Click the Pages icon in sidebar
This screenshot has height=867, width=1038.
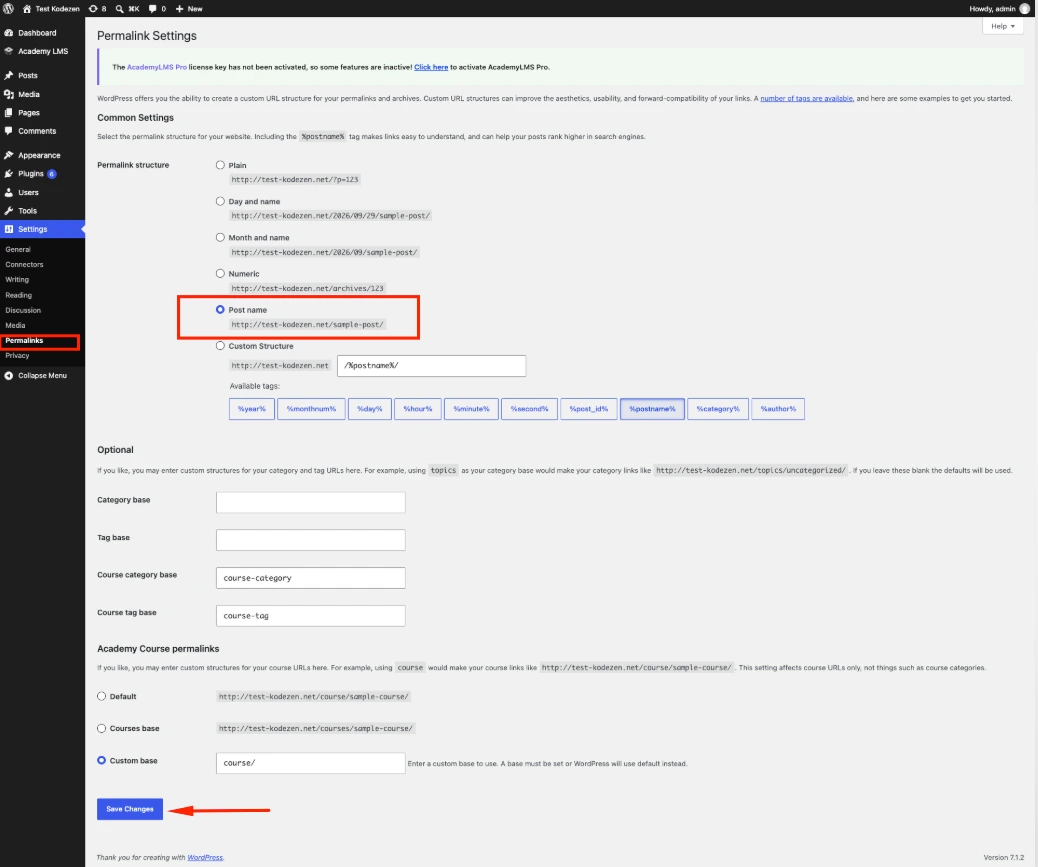(9, 113)
